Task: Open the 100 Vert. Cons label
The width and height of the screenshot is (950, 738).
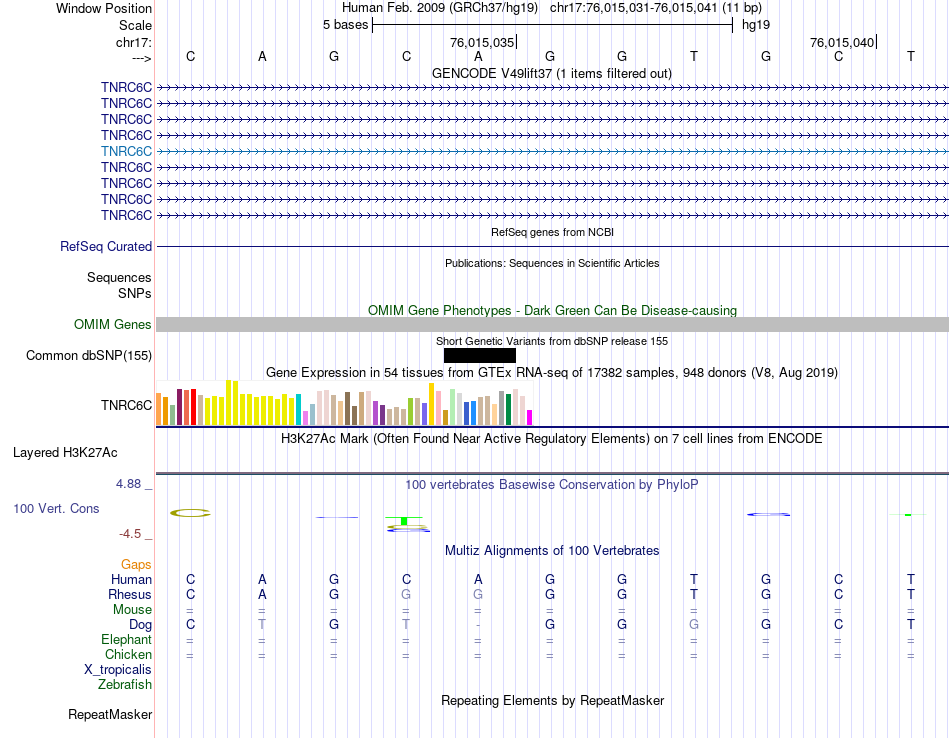Action: pyautogui.click(x=56, y=509)
